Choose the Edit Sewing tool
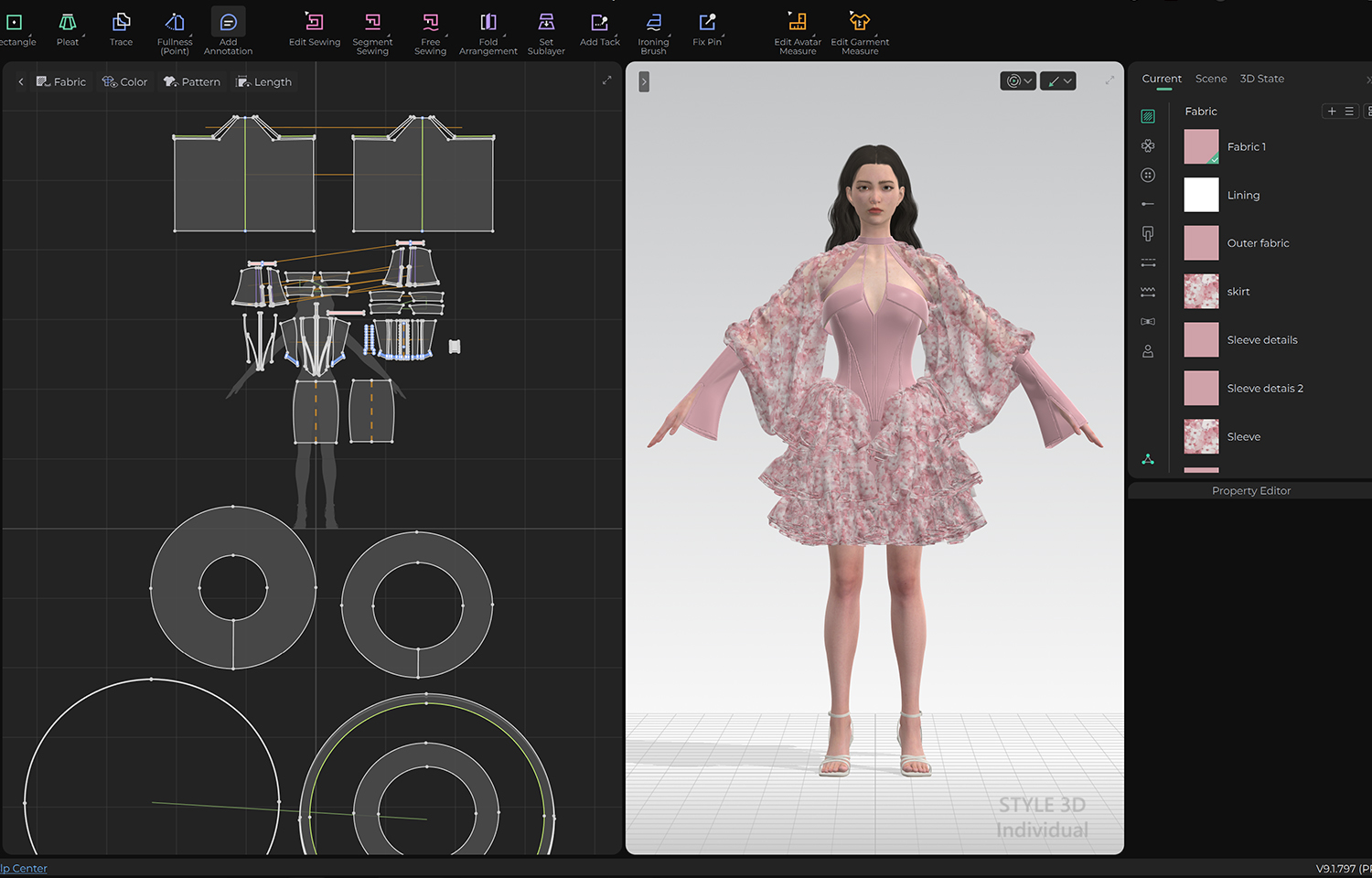The width and height of the screenshot is (1372, 878). click(x=314, y=28)
